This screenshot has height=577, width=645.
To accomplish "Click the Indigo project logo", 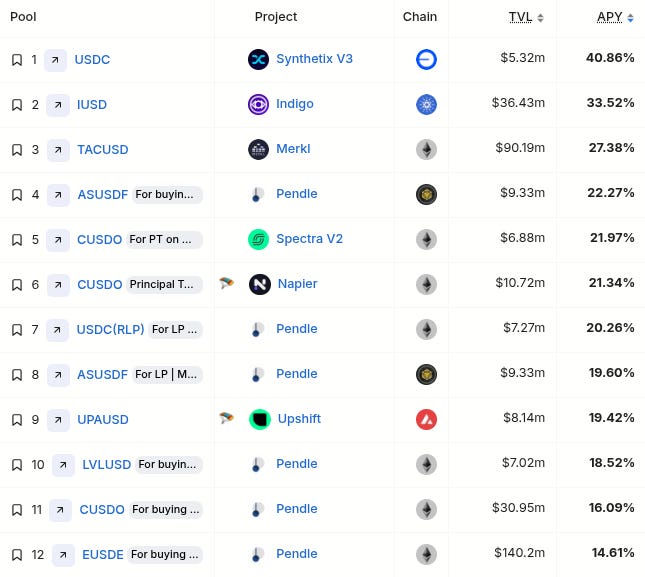I will [258, 104].
